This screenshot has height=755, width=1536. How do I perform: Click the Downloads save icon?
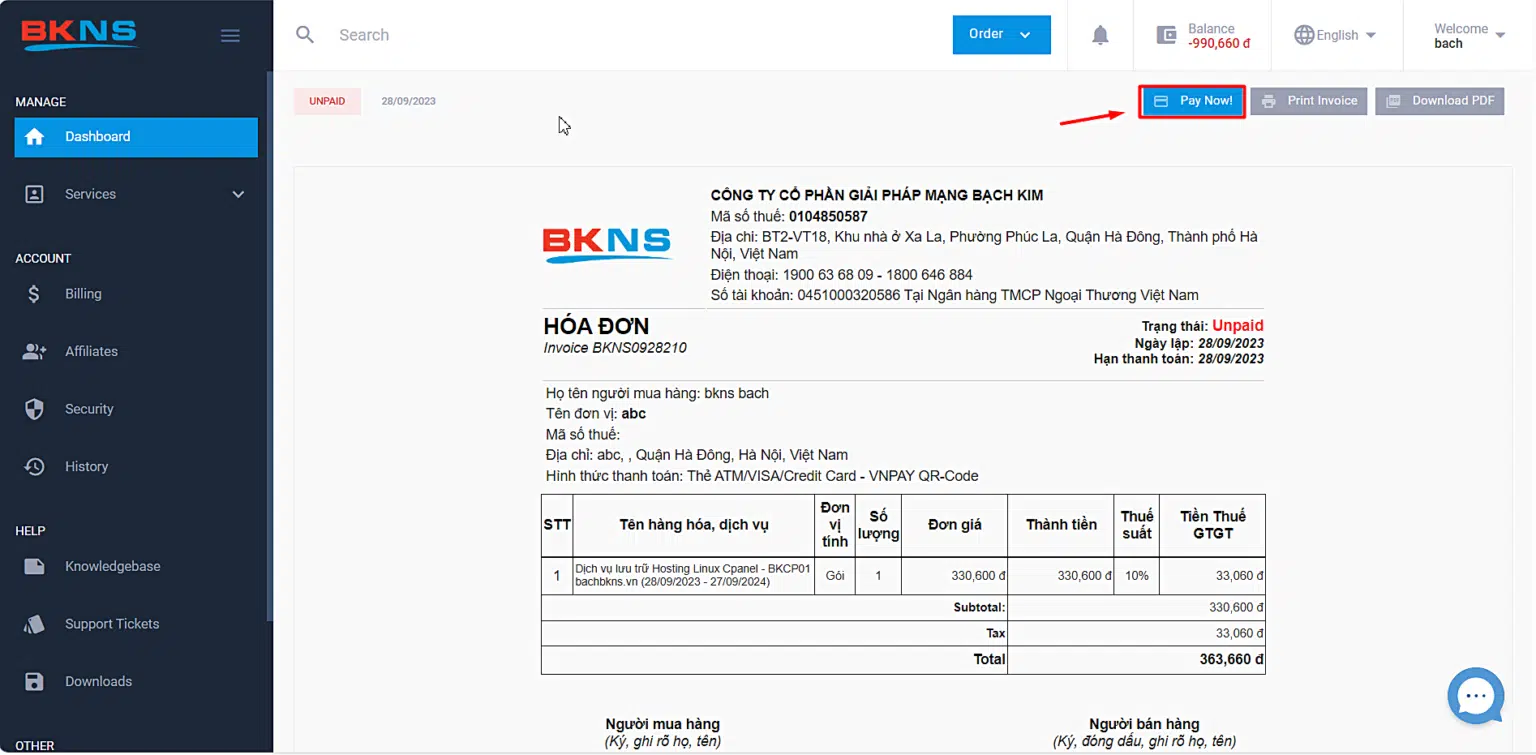click(x=34, y=682)
